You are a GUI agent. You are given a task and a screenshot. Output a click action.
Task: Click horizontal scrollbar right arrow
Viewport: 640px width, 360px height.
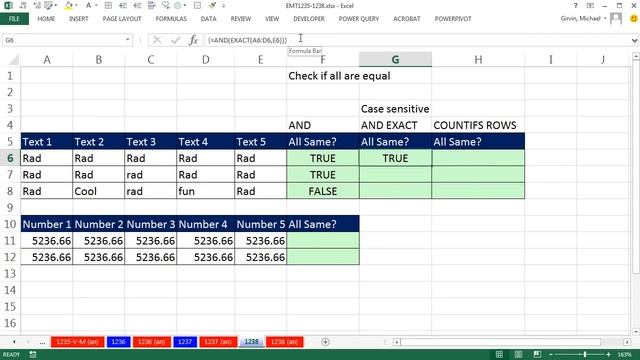point(627,342)
